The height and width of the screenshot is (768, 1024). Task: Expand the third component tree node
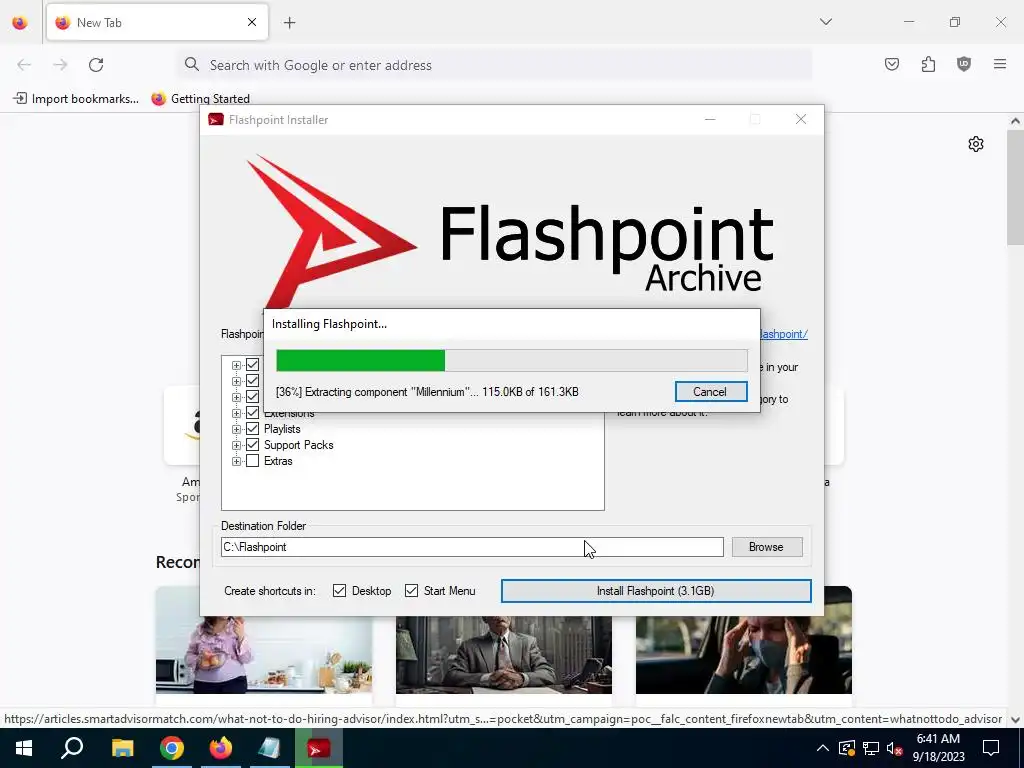click(236, 397)
